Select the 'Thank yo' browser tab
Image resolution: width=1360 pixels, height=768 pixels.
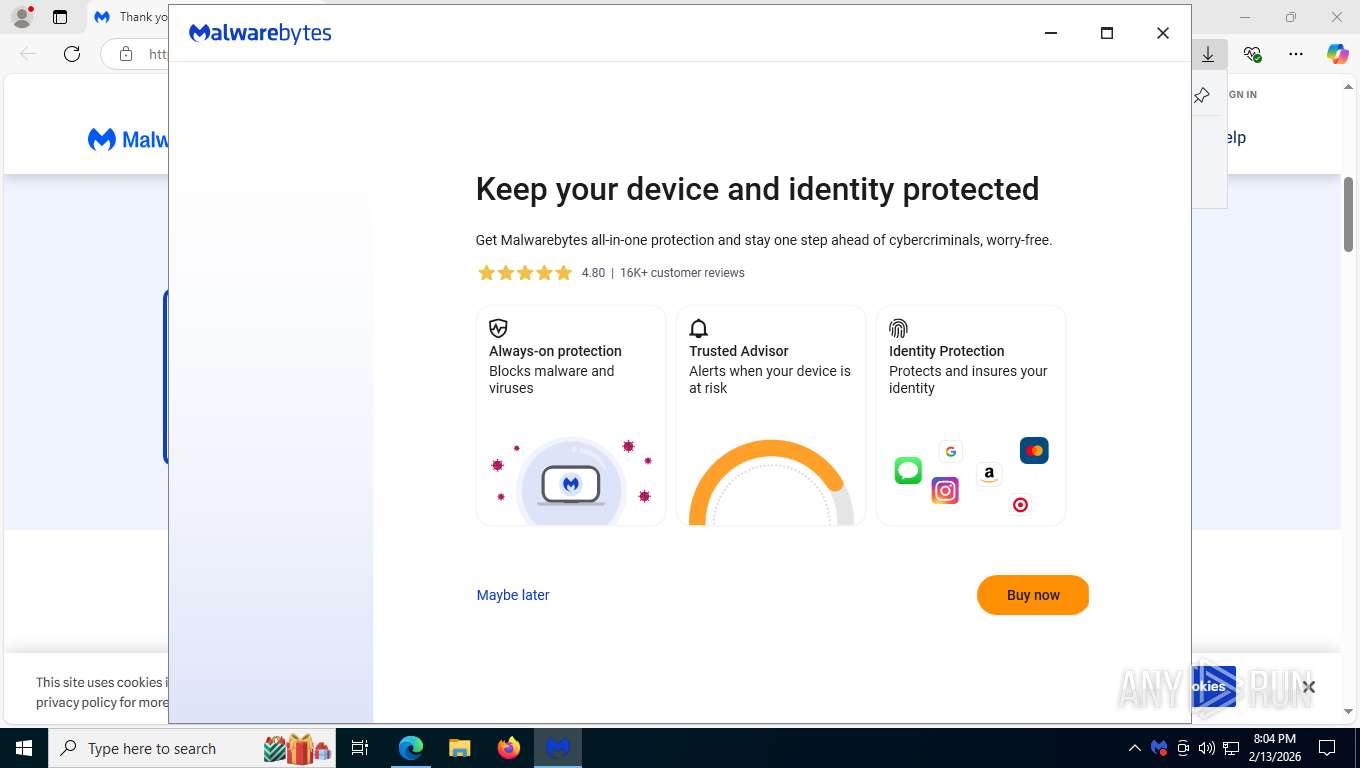click(x=131, y=17)
